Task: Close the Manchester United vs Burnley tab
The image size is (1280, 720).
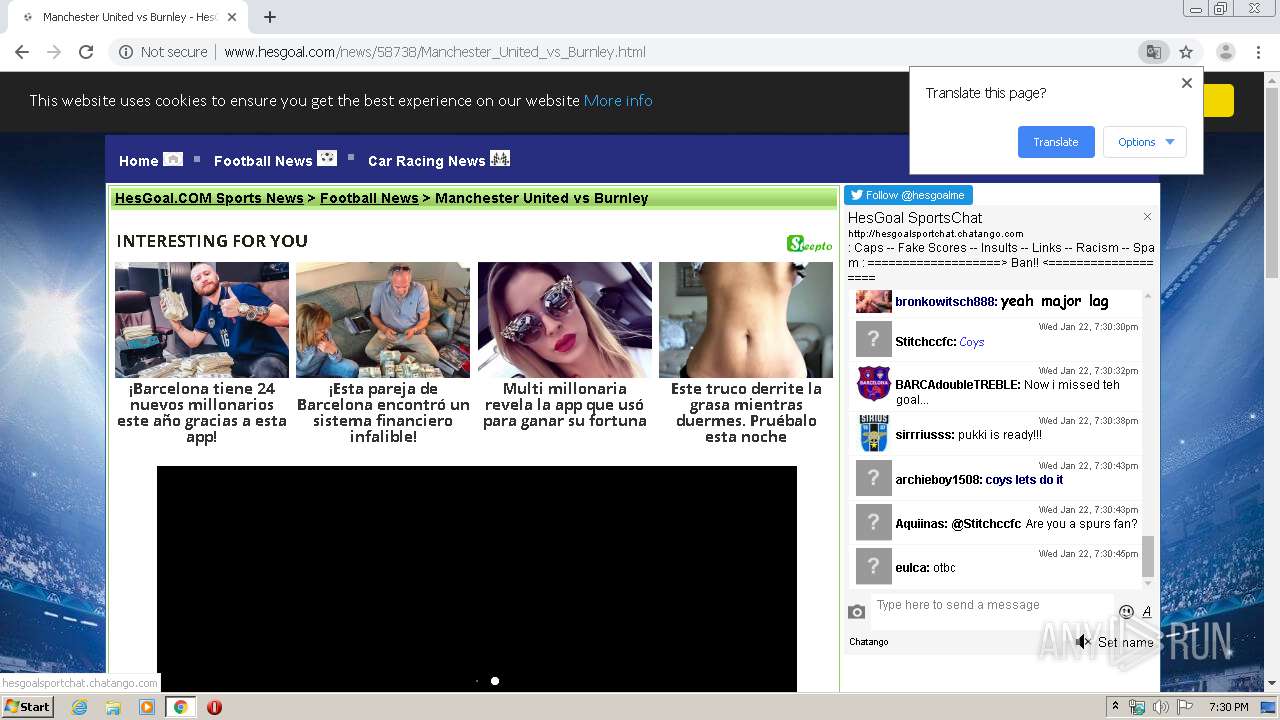Action: coord(232,17)
